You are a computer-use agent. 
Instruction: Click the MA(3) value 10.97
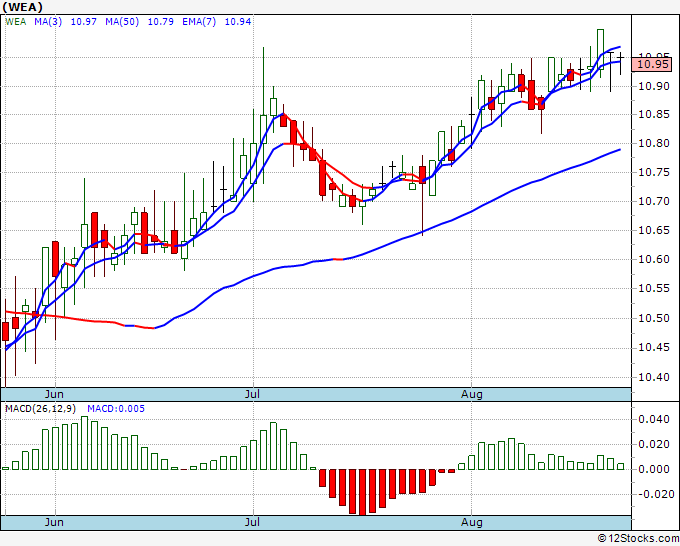84,22
